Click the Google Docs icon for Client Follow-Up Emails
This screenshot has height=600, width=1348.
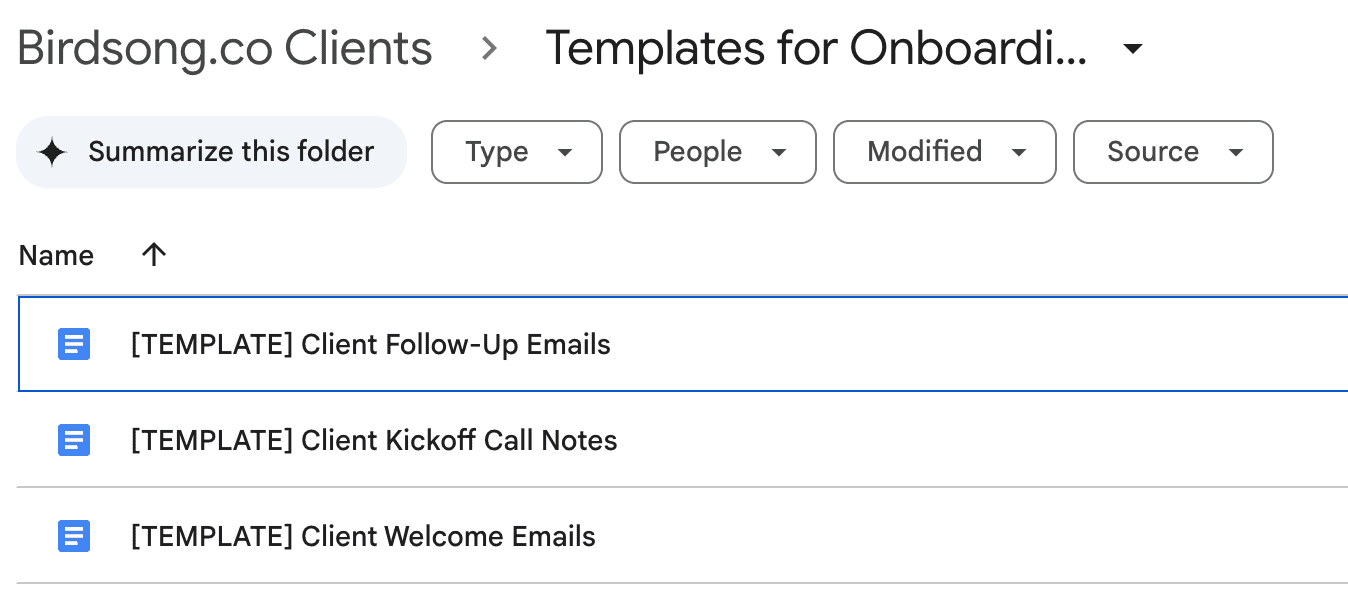(73, 344)
